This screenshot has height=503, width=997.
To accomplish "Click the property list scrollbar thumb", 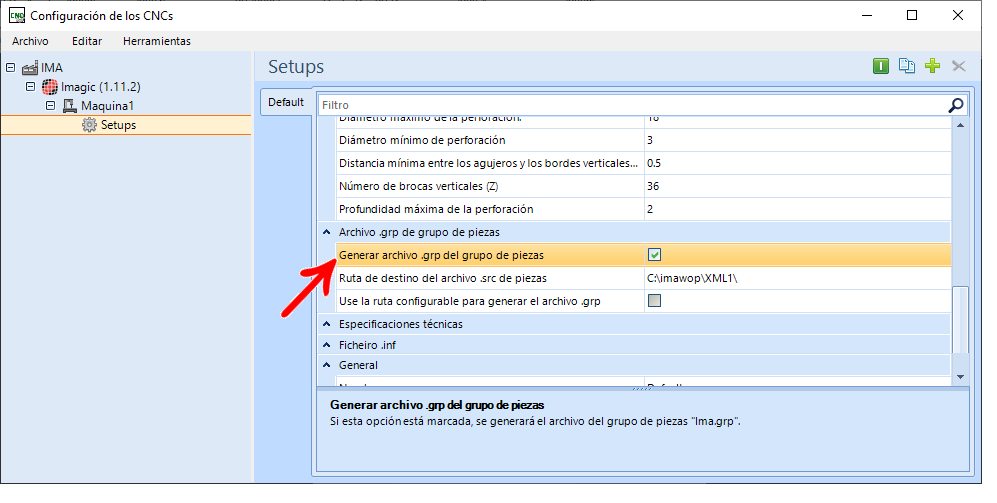I will (x=960, y=319).
